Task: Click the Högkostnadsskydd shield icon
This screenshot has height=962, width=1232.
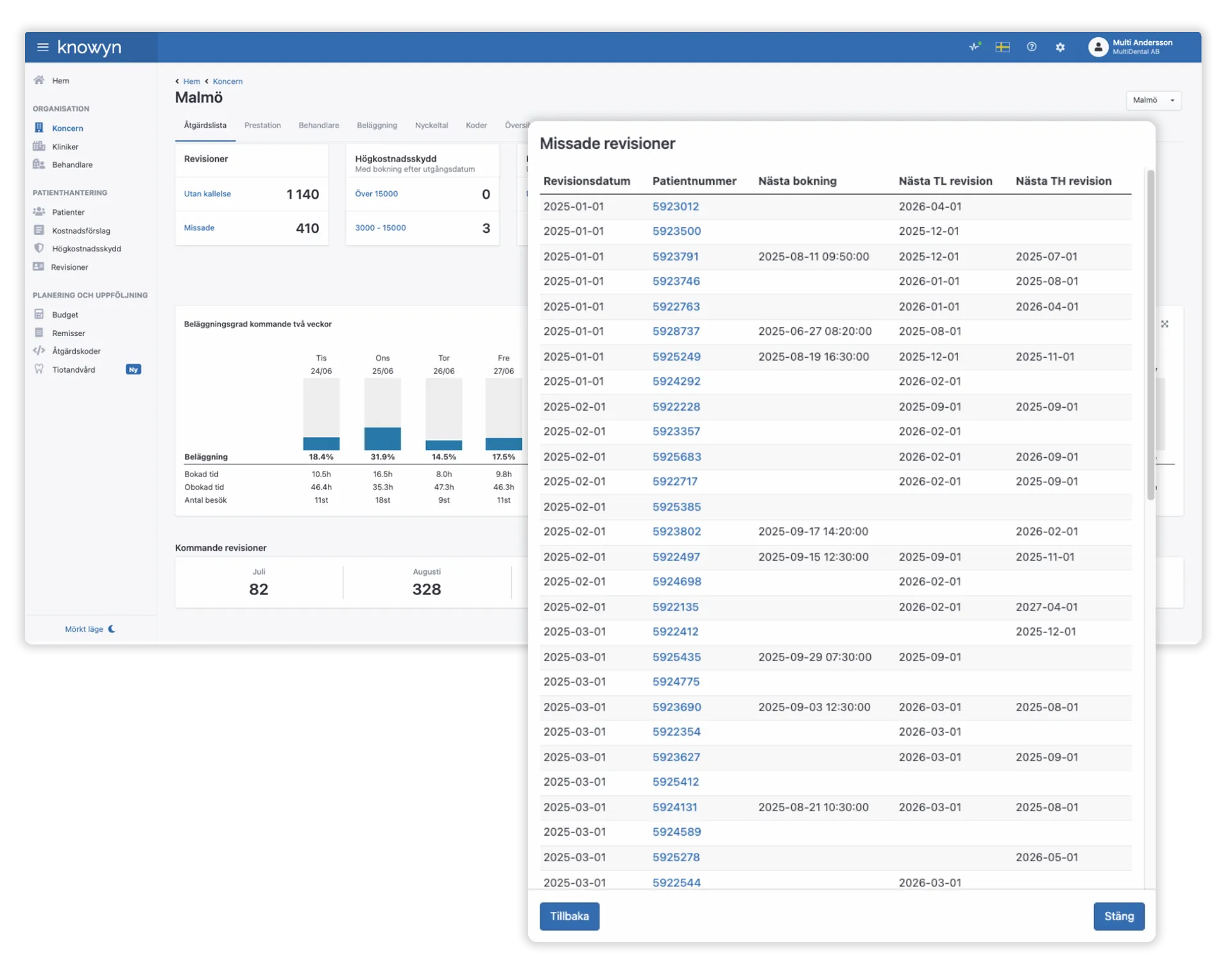Action: (x=39, y=248)
